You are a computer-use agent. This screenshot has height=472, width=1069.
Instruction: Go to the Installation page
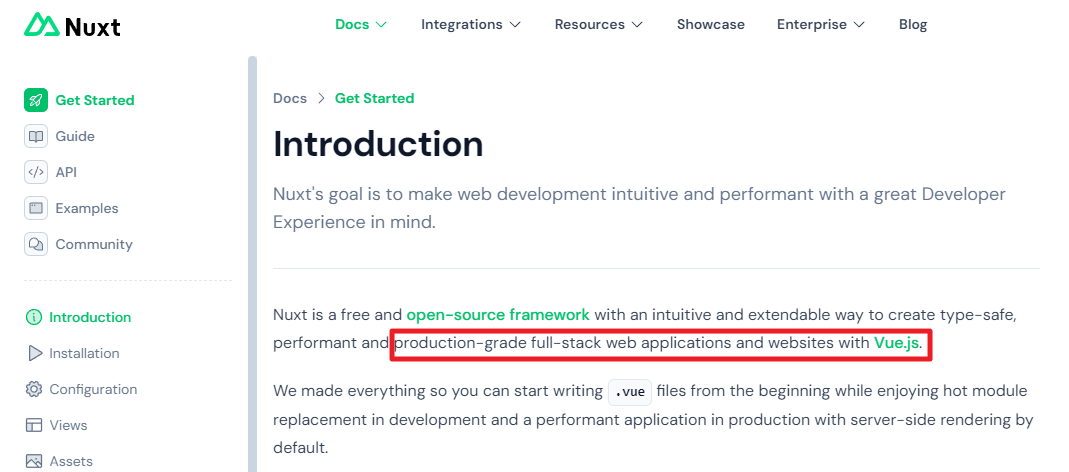pyautogui.click(x=84, y=353)
